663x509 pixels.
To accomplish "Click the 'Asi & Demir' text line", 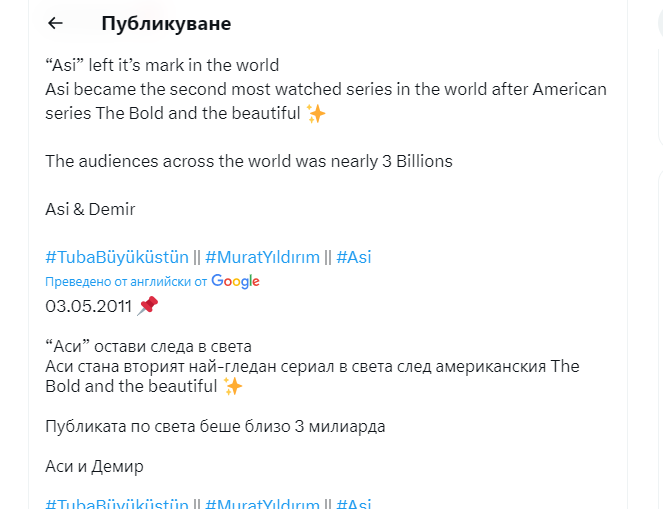I will (90, 209).
